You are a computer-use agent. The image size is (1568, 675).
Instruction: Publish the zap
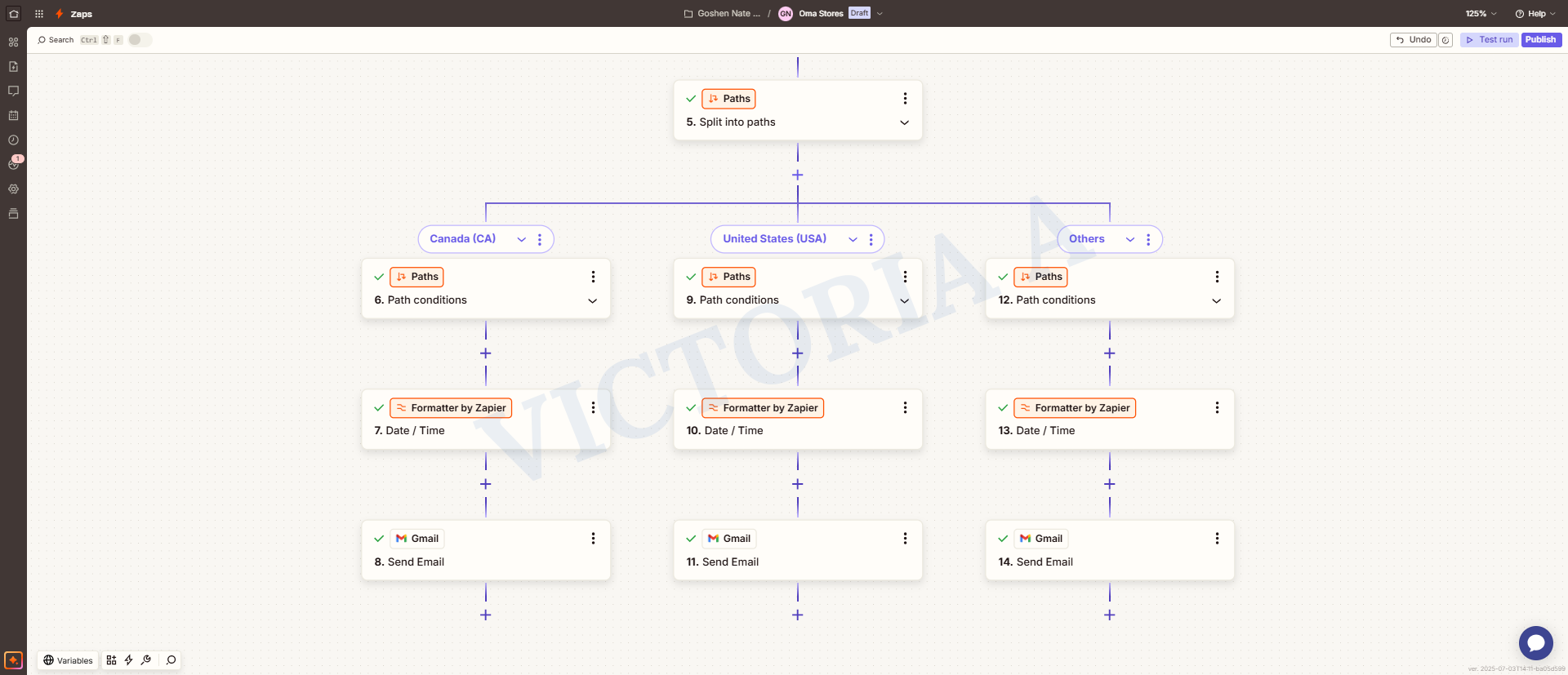pyautogui.click(x=1541, y=40)
